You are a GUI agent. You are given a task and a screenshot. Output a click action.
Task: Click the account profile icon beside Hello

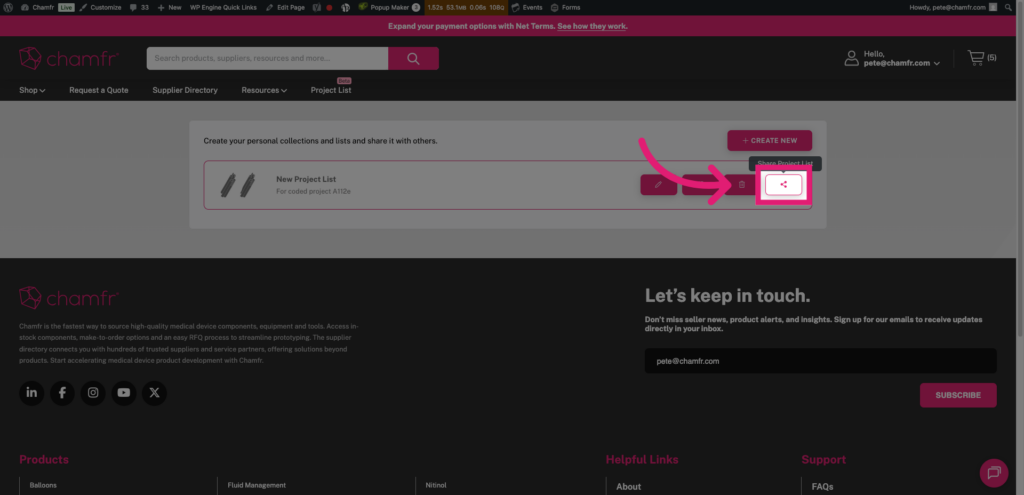click(852, 58)
